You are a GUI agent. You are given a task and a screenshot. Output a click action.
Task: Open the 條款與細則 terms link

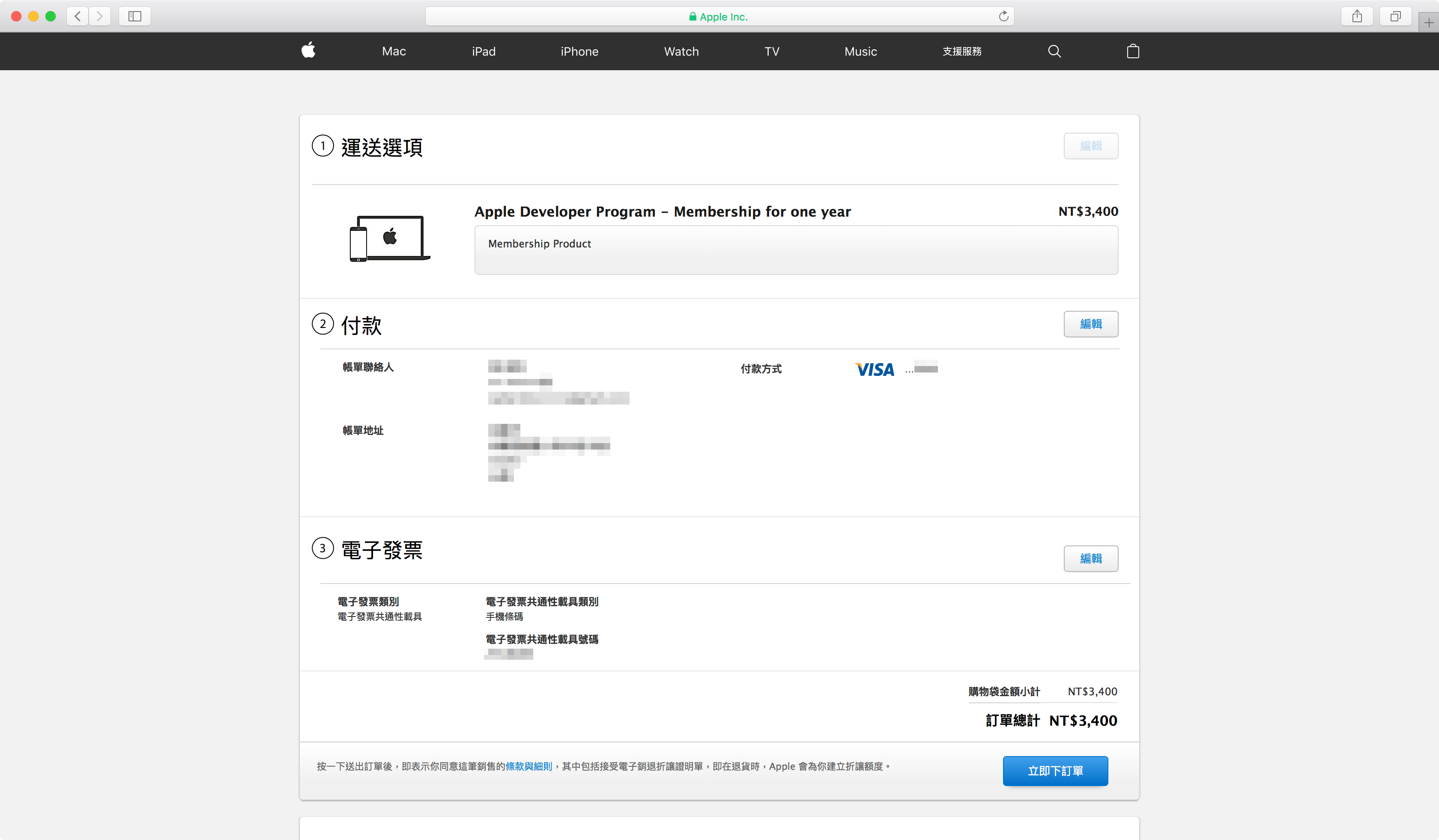(528, 766)
